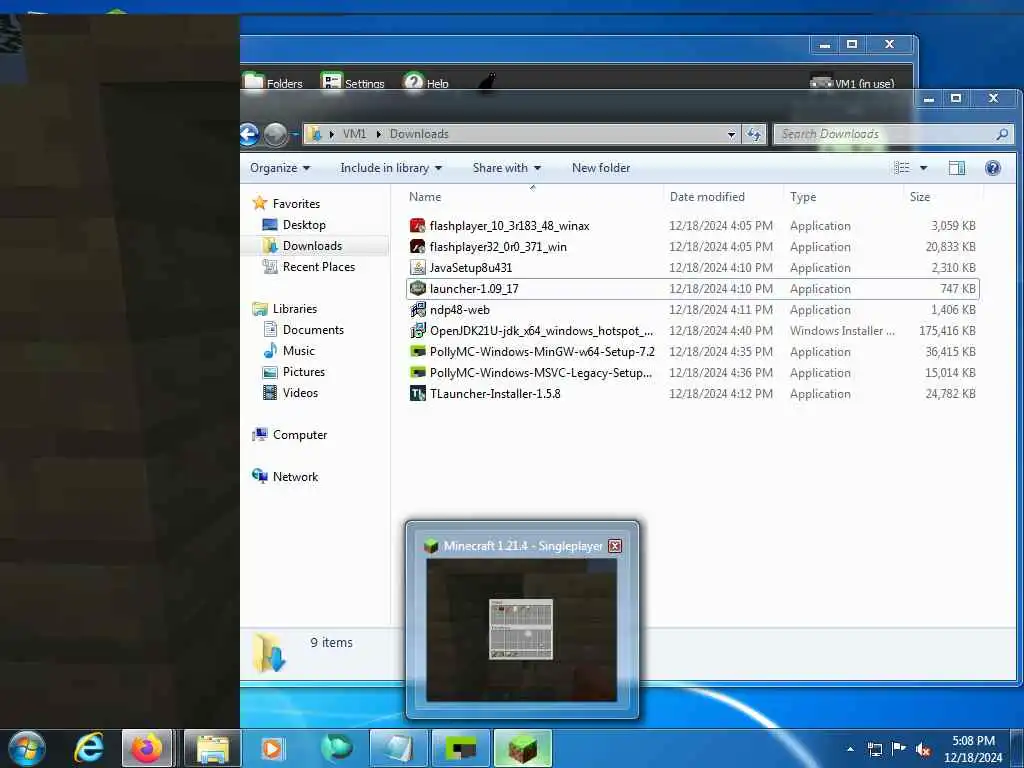Open the green bubble app on taskbar

(336, 748)
